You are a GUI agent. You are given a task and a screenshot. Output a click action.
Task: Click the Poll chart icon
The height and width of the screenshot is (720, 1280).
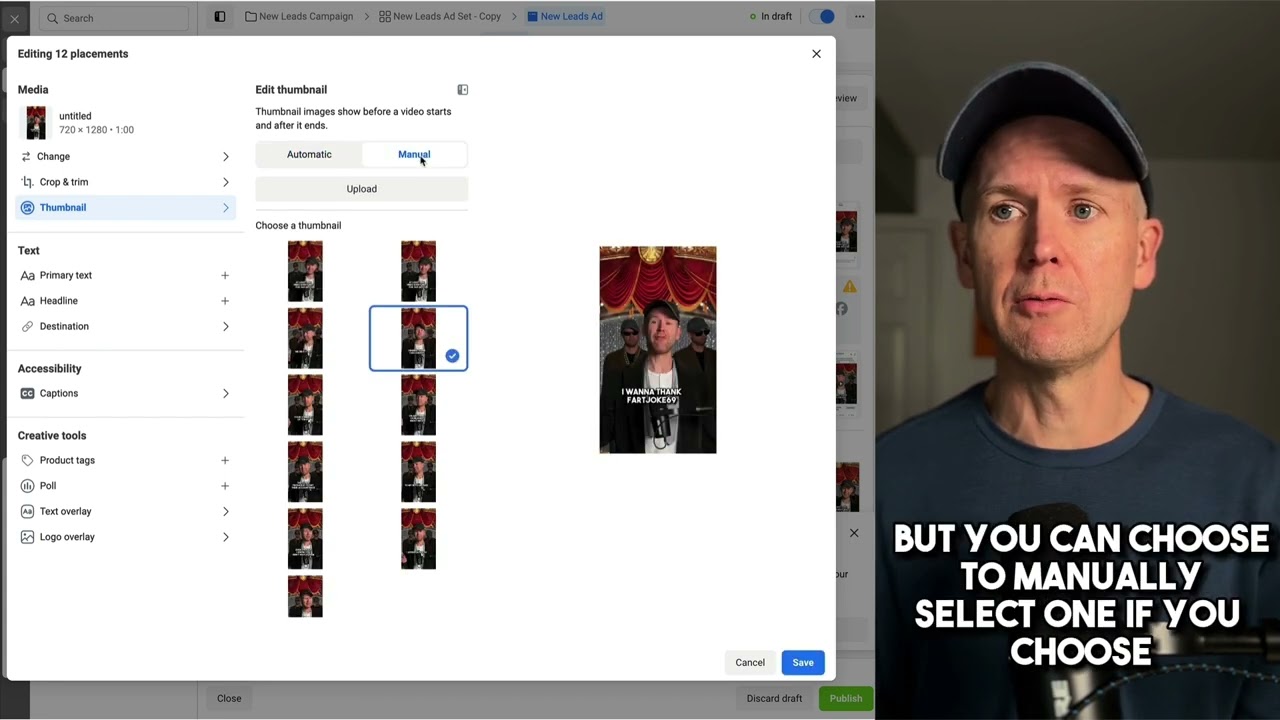27,486
